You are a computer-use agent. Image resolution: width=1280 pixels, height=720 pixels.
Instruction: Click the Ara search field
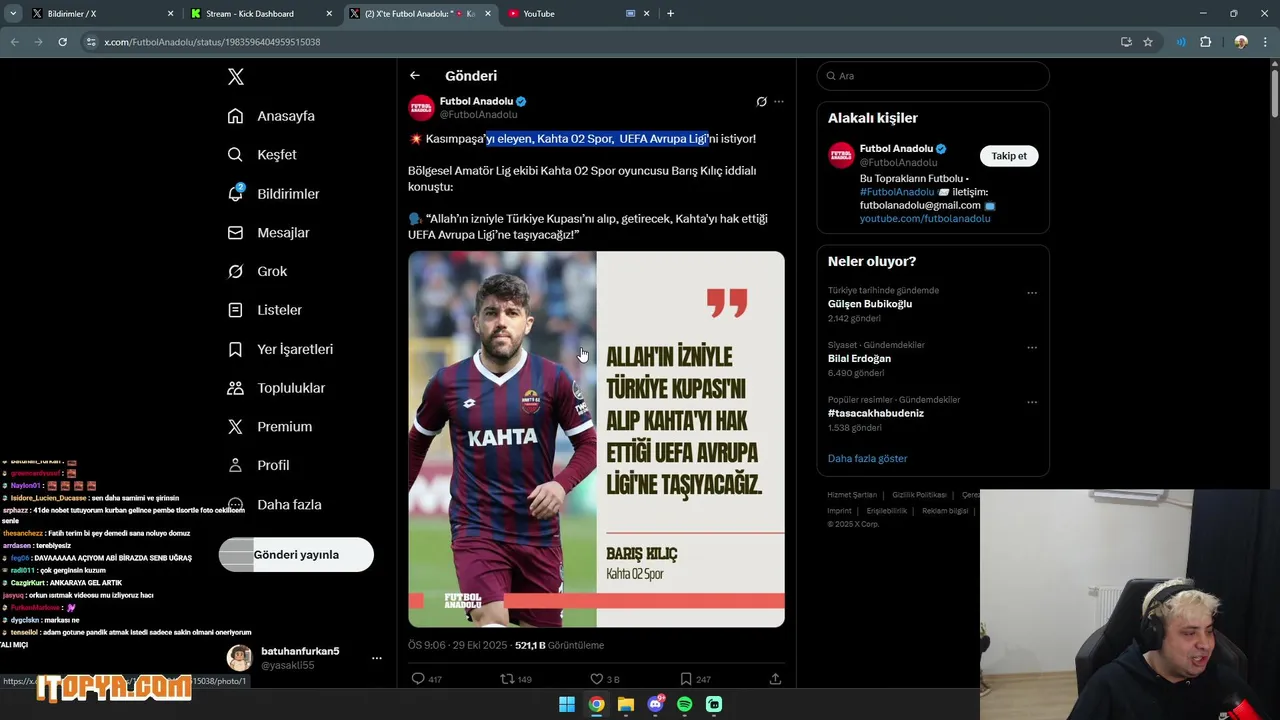pos(933,76)
